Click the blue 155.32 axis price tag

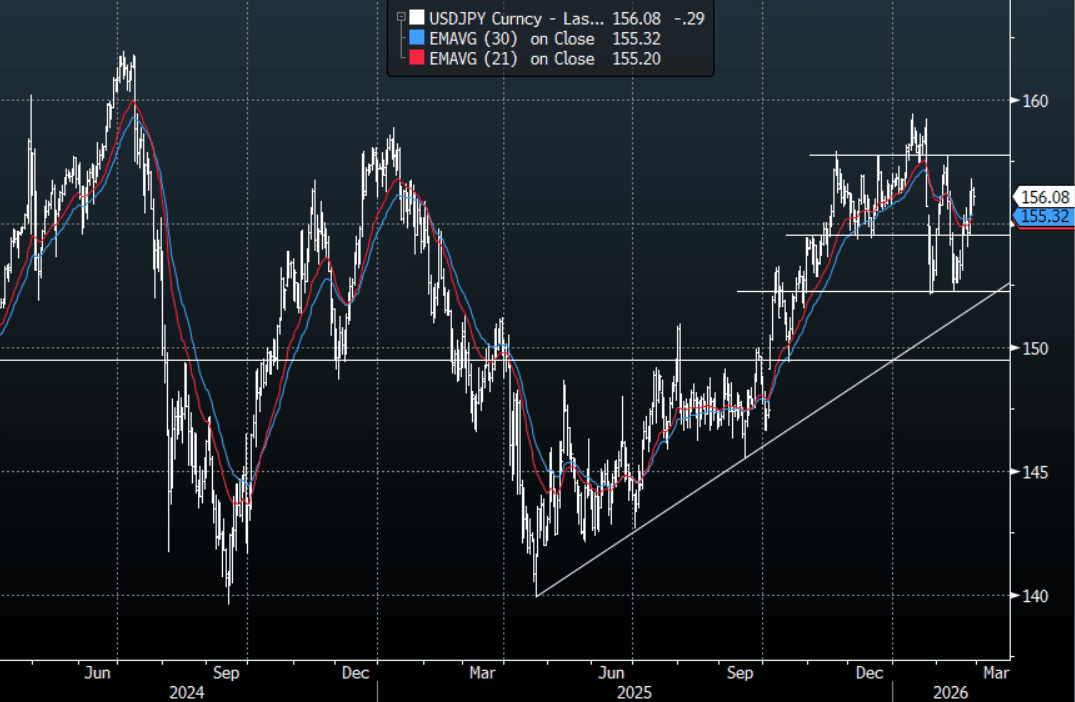click(x=1044, y=217)
